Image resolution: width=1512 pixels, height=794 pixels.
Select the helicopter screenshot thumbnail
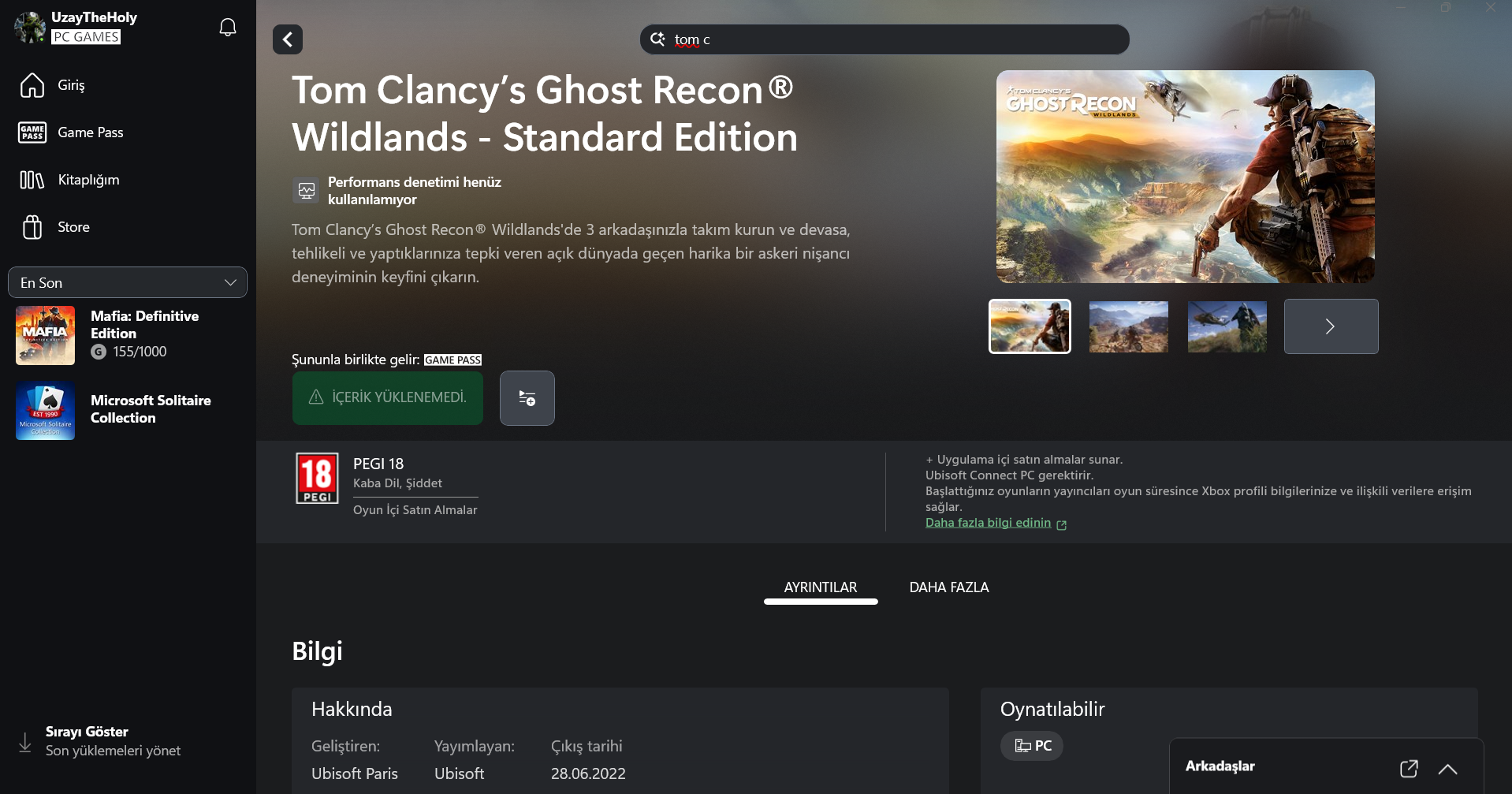1227,326
